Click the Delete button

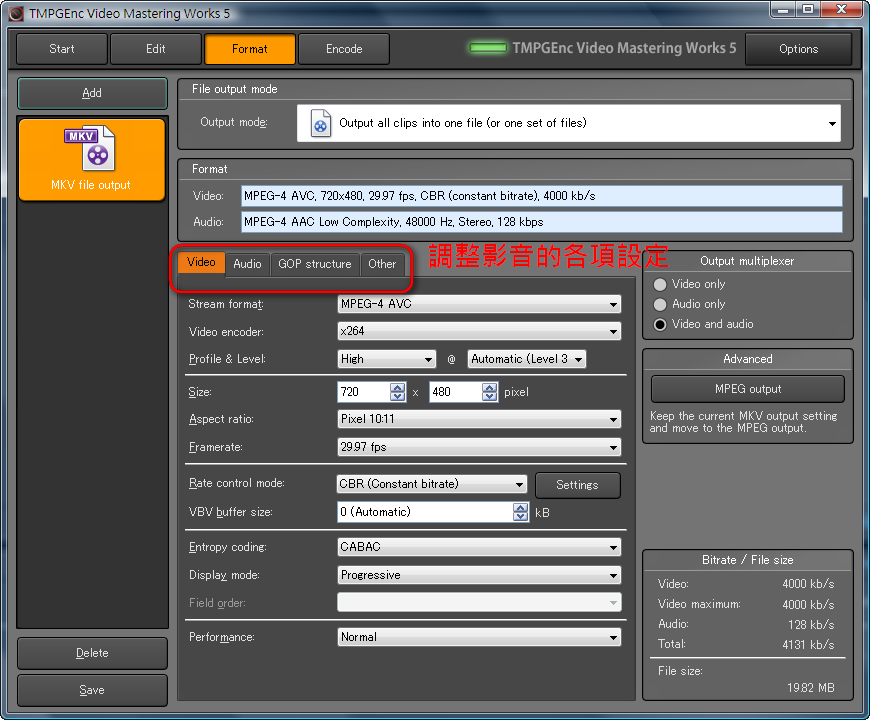coord(92,653)
